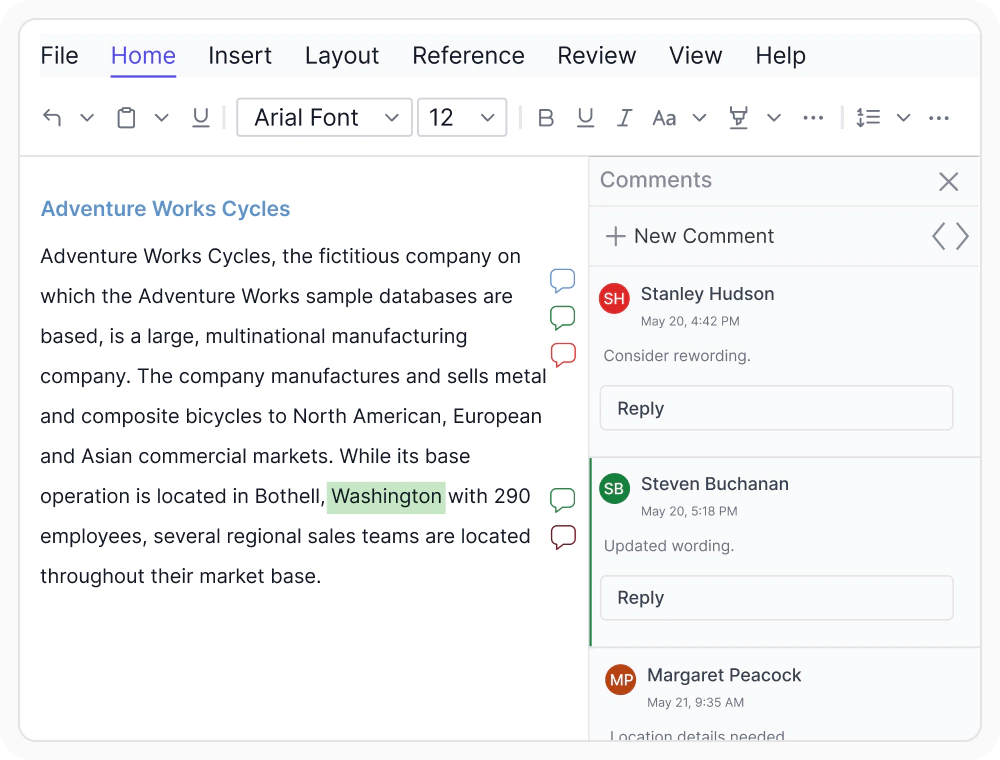The width and height of the screenshot is (1000, 760).
Task: Go to next comment arrow
Action: pyautogui.click(x=962, y=237)
